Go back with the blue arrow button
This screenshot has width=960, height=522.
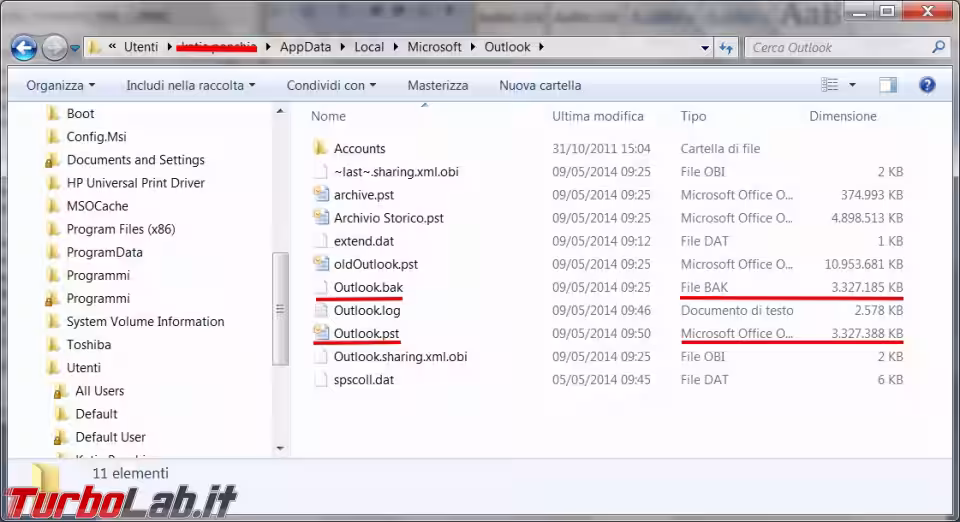tap(24, 47)
